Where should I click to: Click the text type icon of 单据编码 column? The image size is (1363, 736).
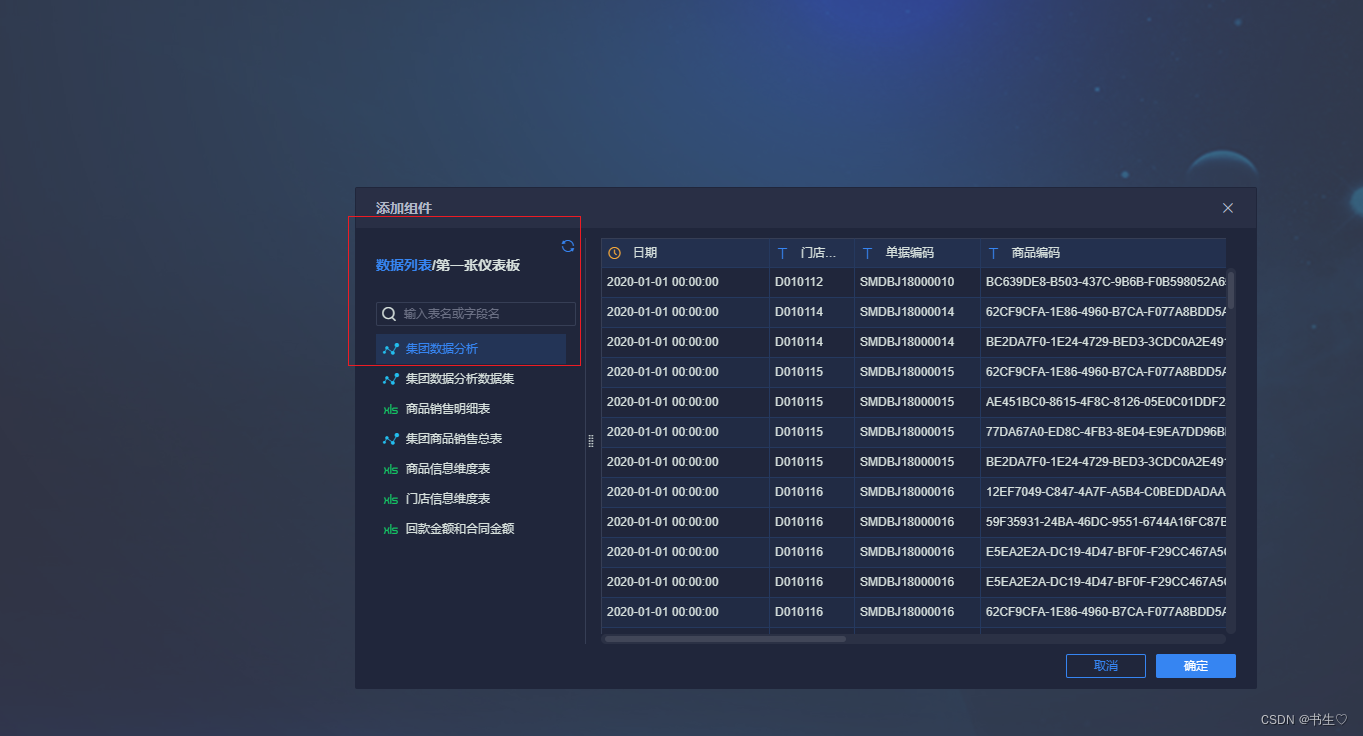pyautogui.click(x=867, y=253)
